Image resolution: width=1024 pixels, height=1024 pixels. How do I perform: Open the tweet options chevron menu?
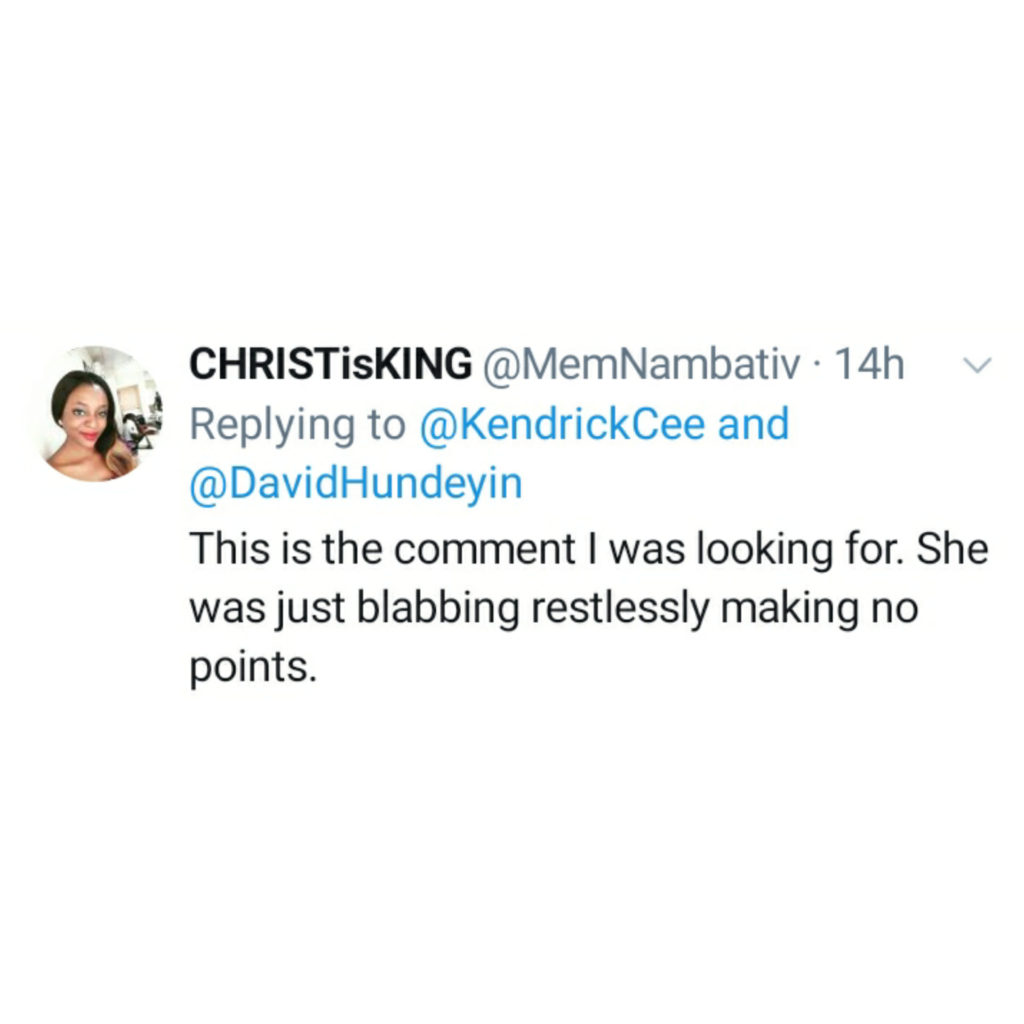coord(975,366)
